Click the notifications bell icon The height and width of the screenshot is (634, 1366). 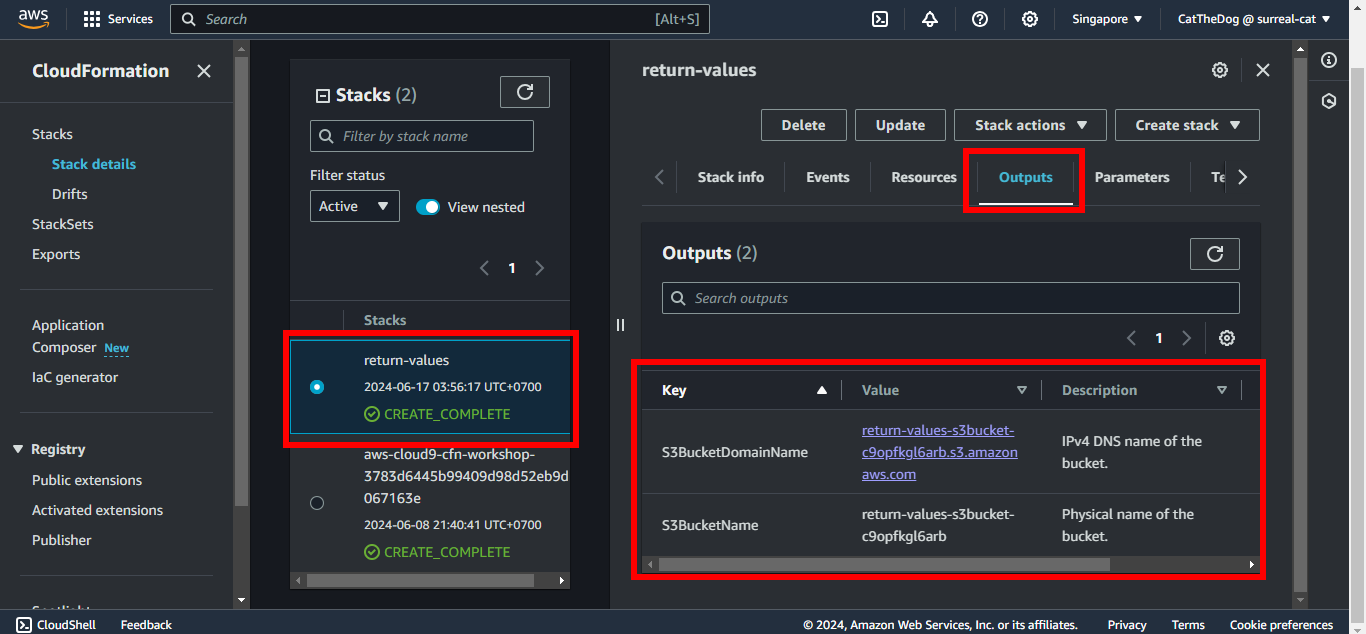[930, 19]
